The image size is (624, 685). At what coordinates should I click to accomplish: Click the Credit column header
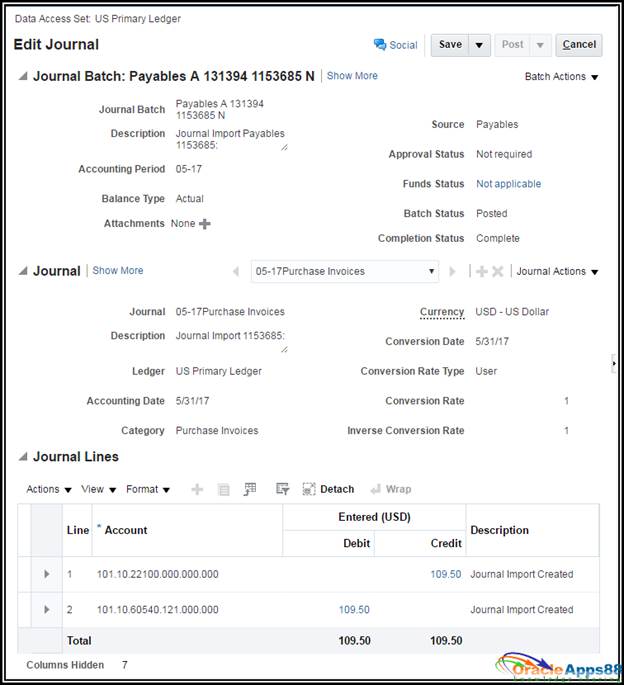pos(420,543)
